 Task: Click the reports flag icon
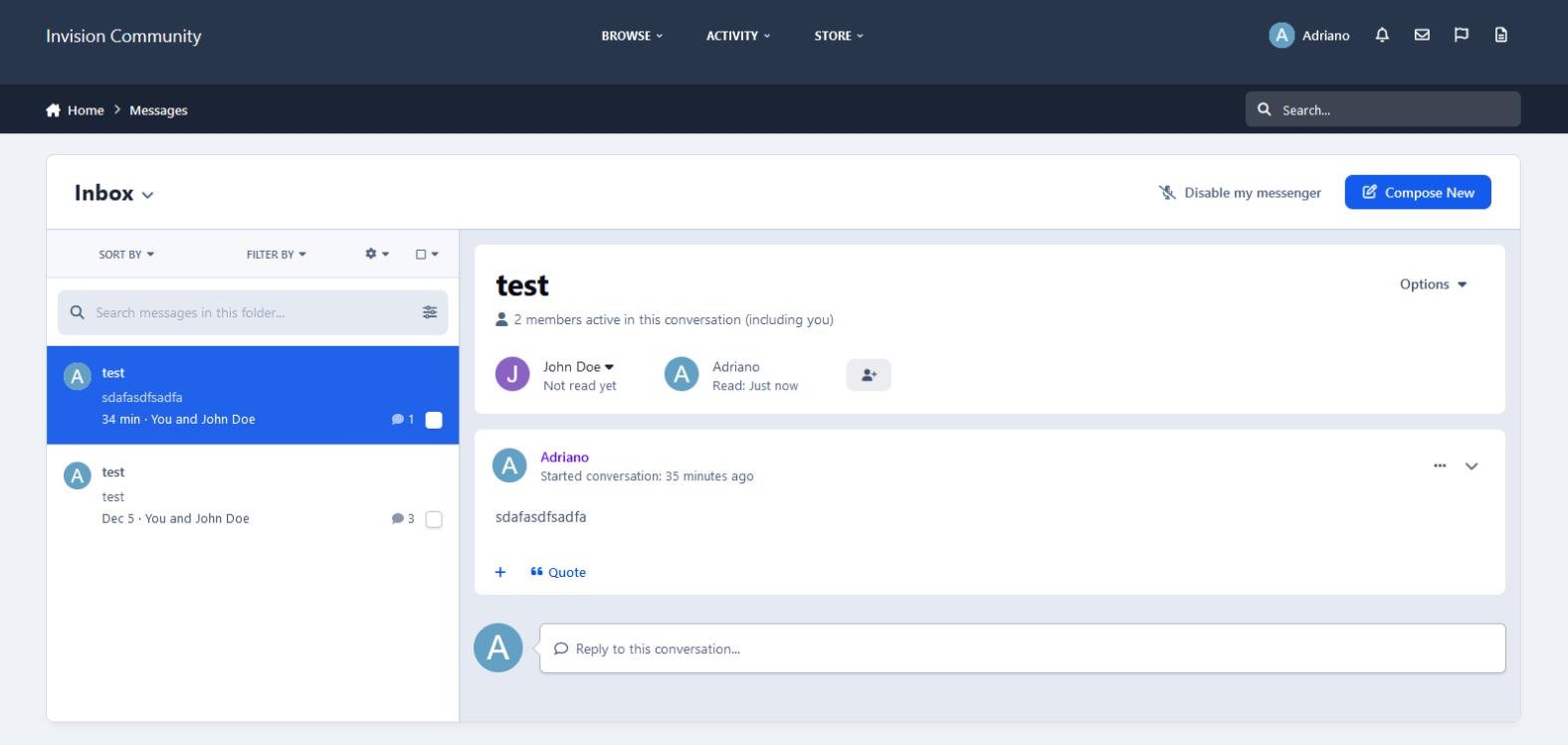[x=1461, y=35]
